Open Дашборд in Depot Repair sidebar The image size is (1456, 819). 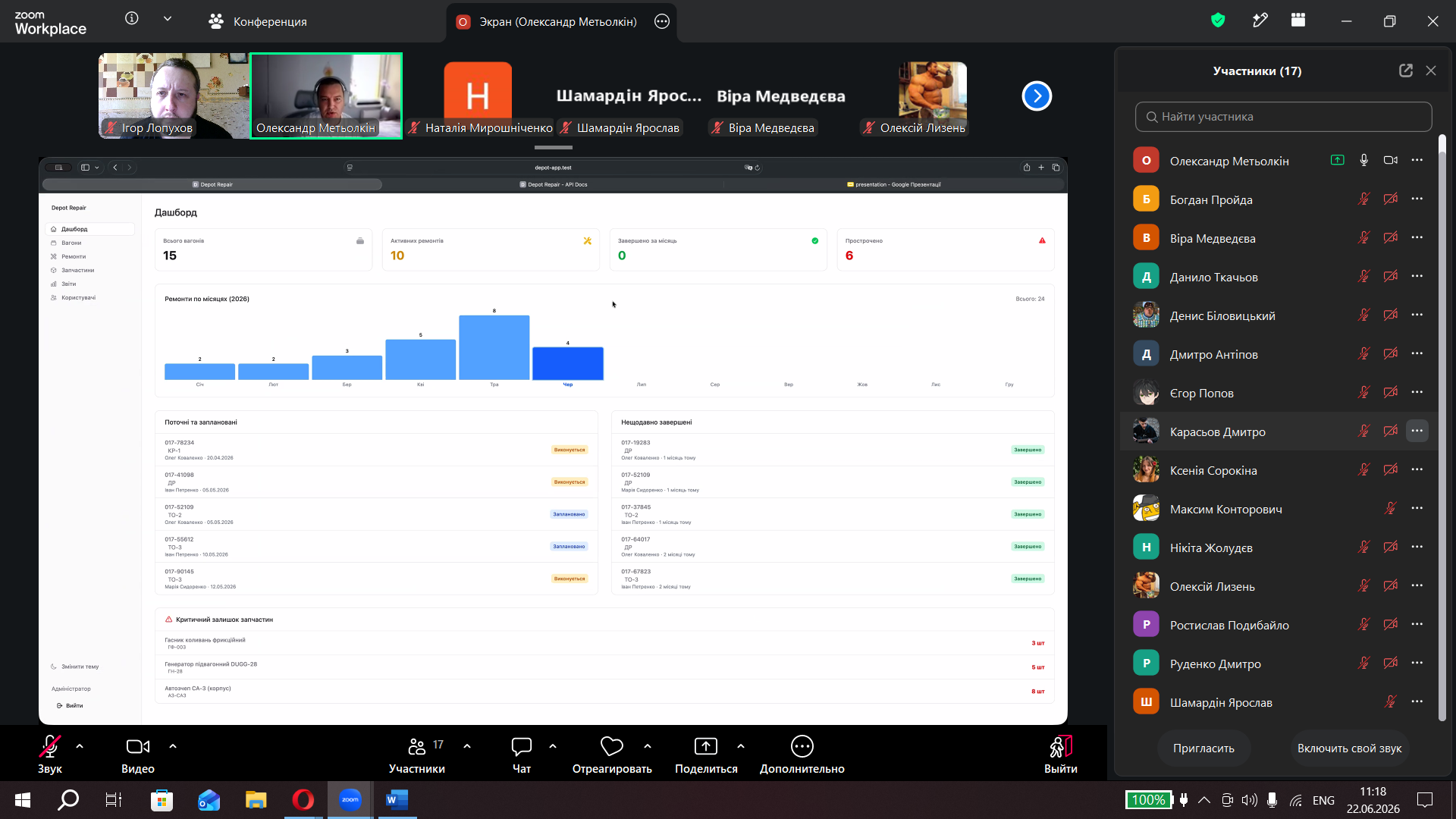coord(91,229)
